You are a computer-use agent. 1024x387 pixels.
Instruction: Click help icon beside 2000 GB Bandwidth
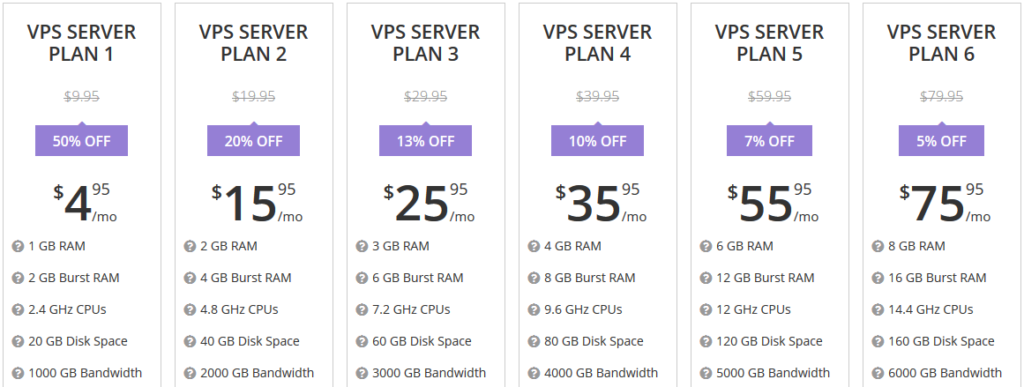189,373
